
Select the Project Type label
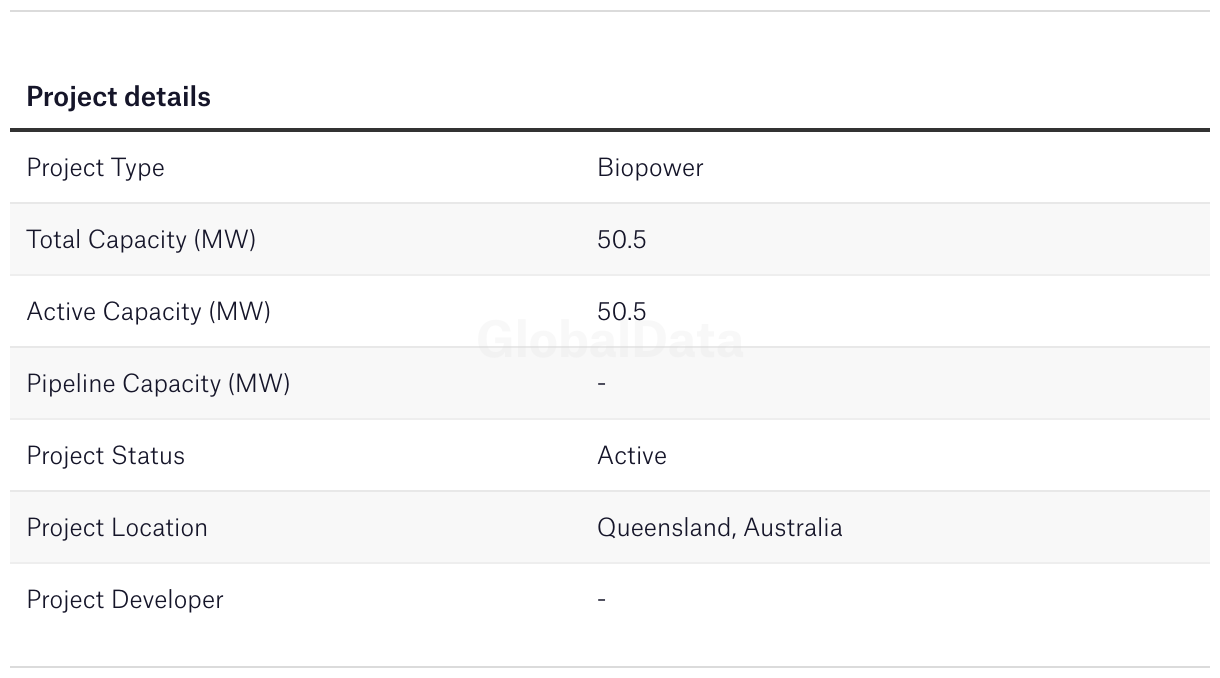tap(95, 168)
